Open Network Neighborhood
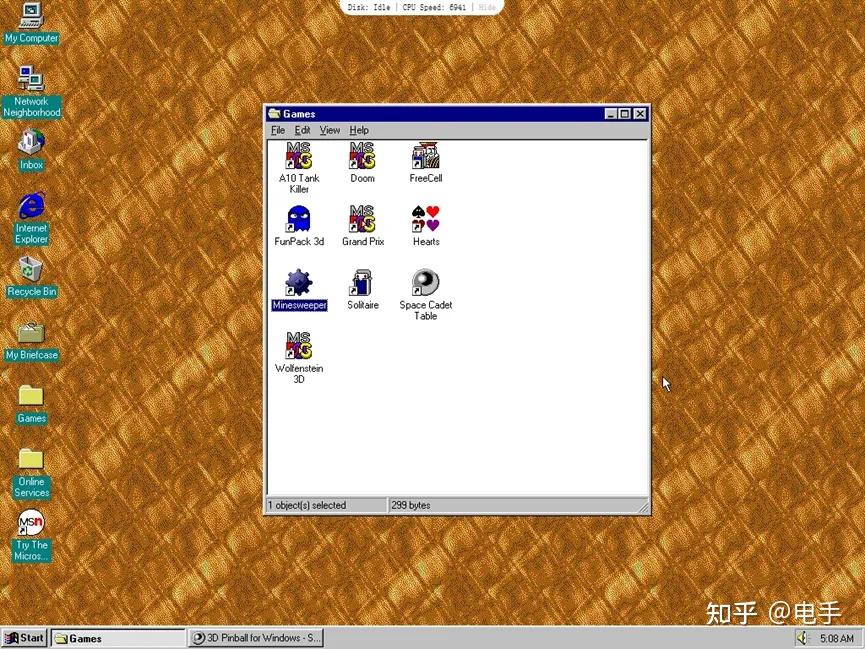Screen dimensions: 865x649 pos(30,80)
